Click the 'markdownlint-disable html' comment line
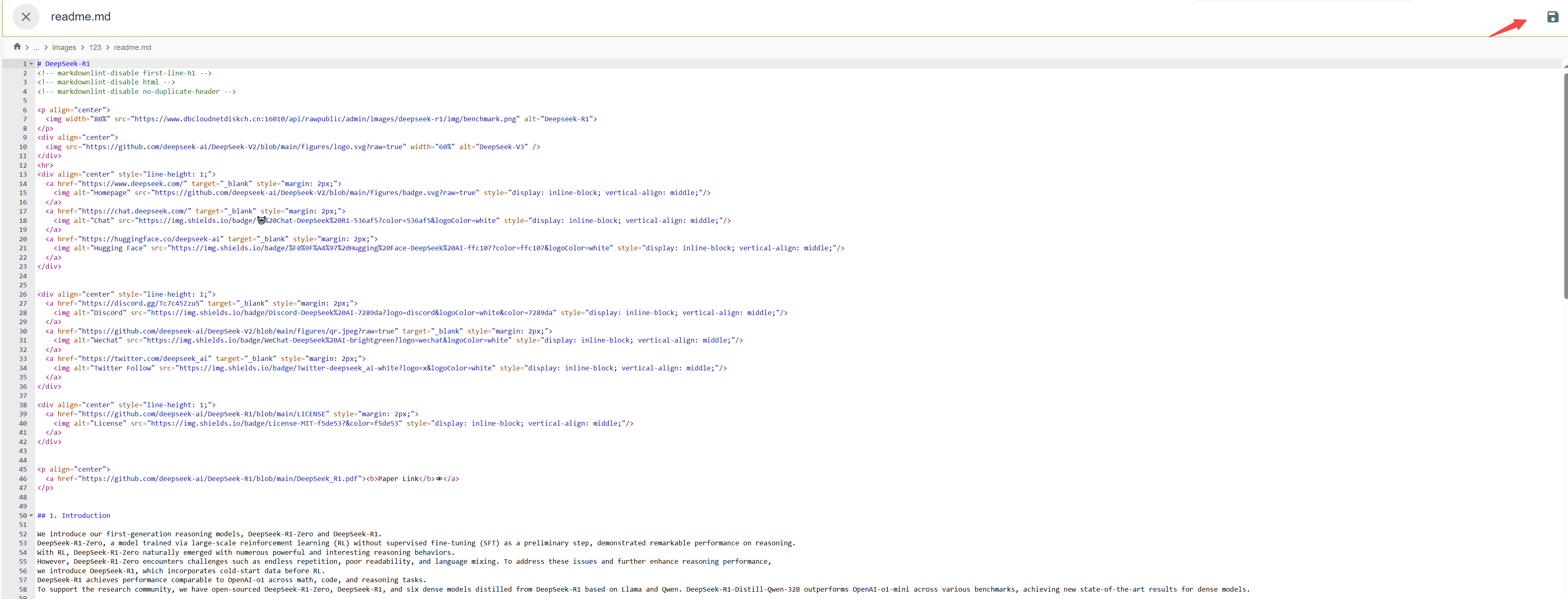 point(106,82)
